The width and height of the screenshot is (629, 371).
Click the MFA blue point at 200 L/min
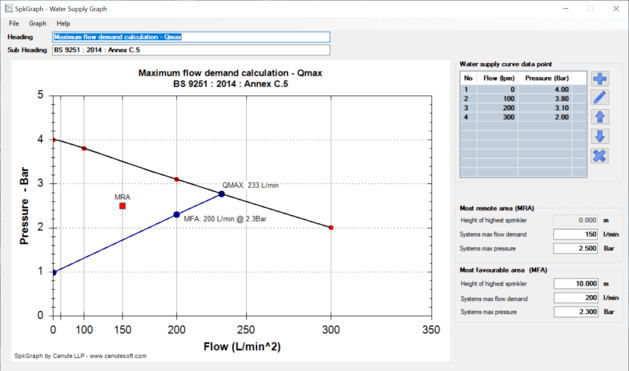(x=177, y=215)
